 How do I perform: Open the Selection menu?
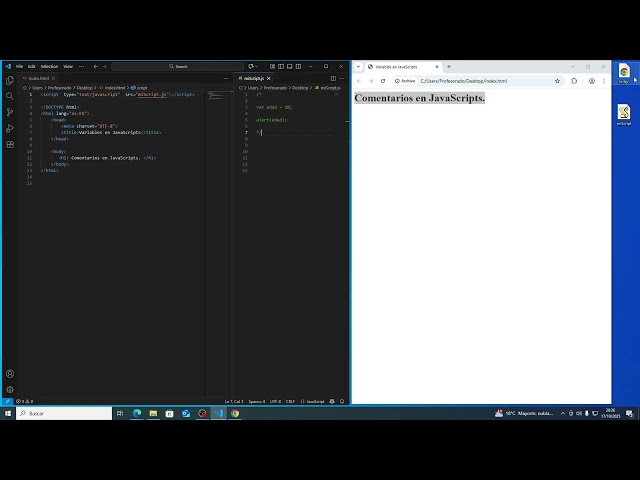(49, 66)
